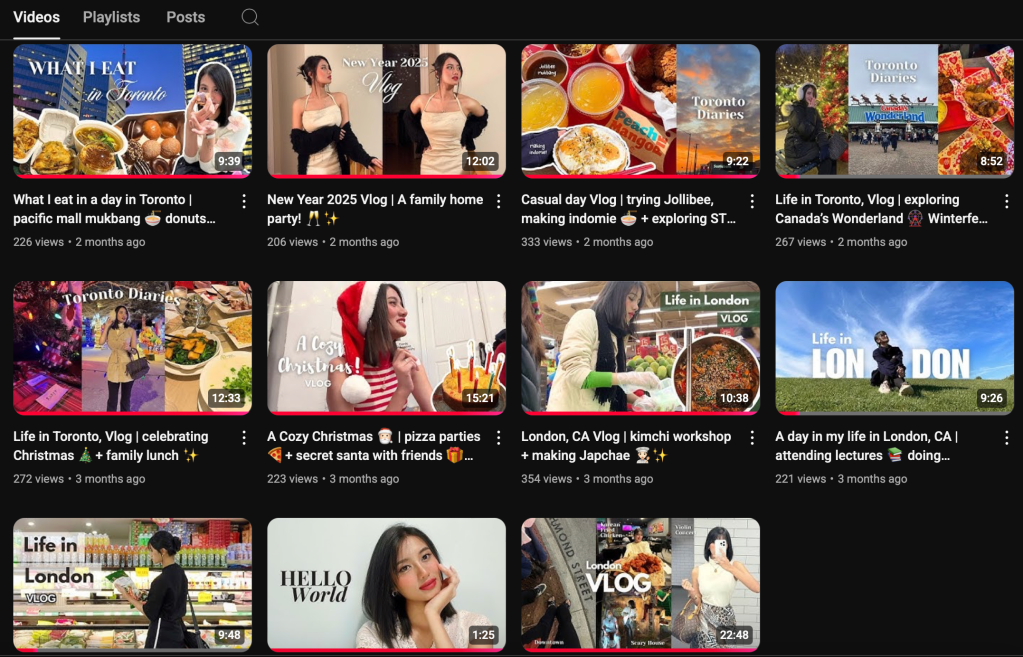Open three-dot menu for attending lectures vlog
Image resolution: width=1023 pixels, height=657 pixels.
[x=1006, y=438]
